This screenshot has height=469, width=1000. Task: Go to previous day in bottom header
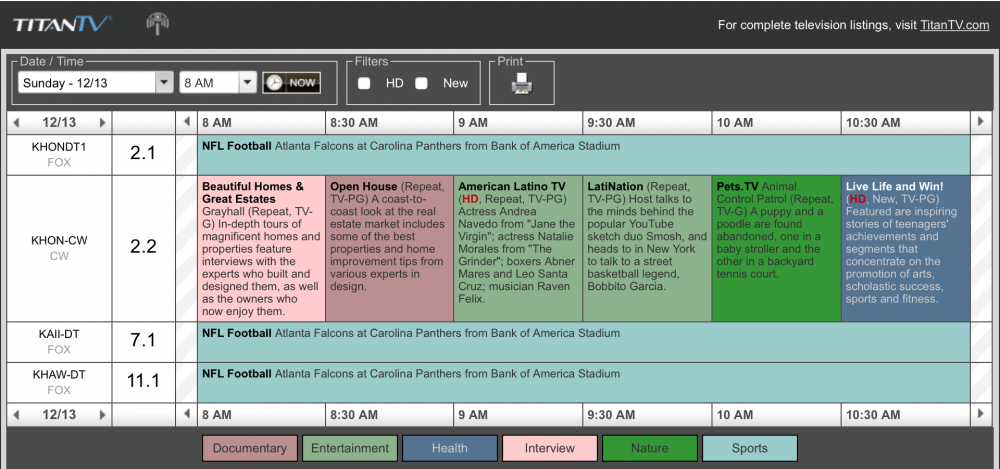coord(16,415)
